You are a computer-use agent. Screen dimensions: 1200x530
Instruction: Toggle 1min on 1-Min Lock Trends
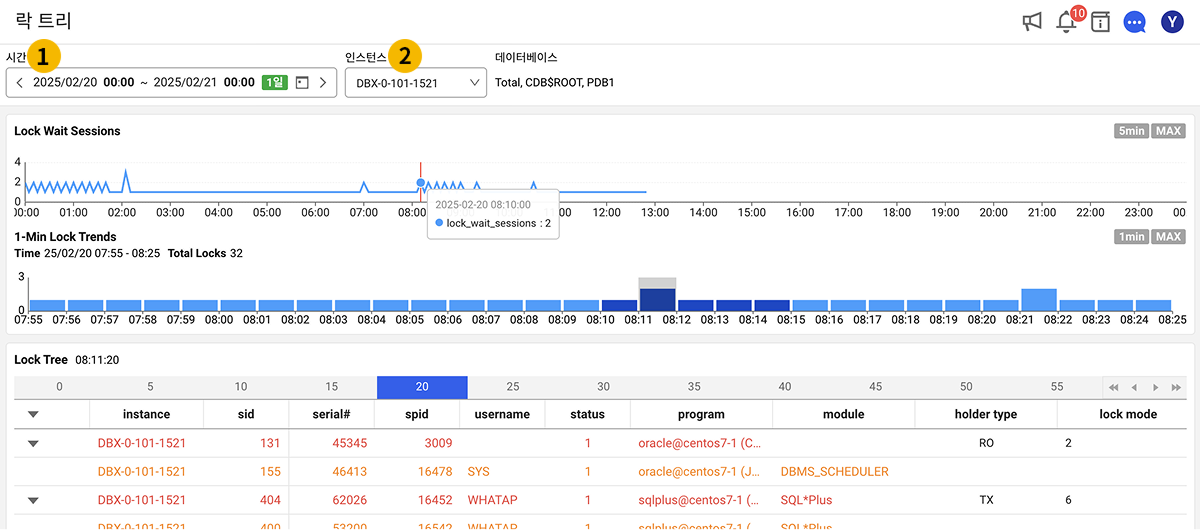[x=1132, y=237]
